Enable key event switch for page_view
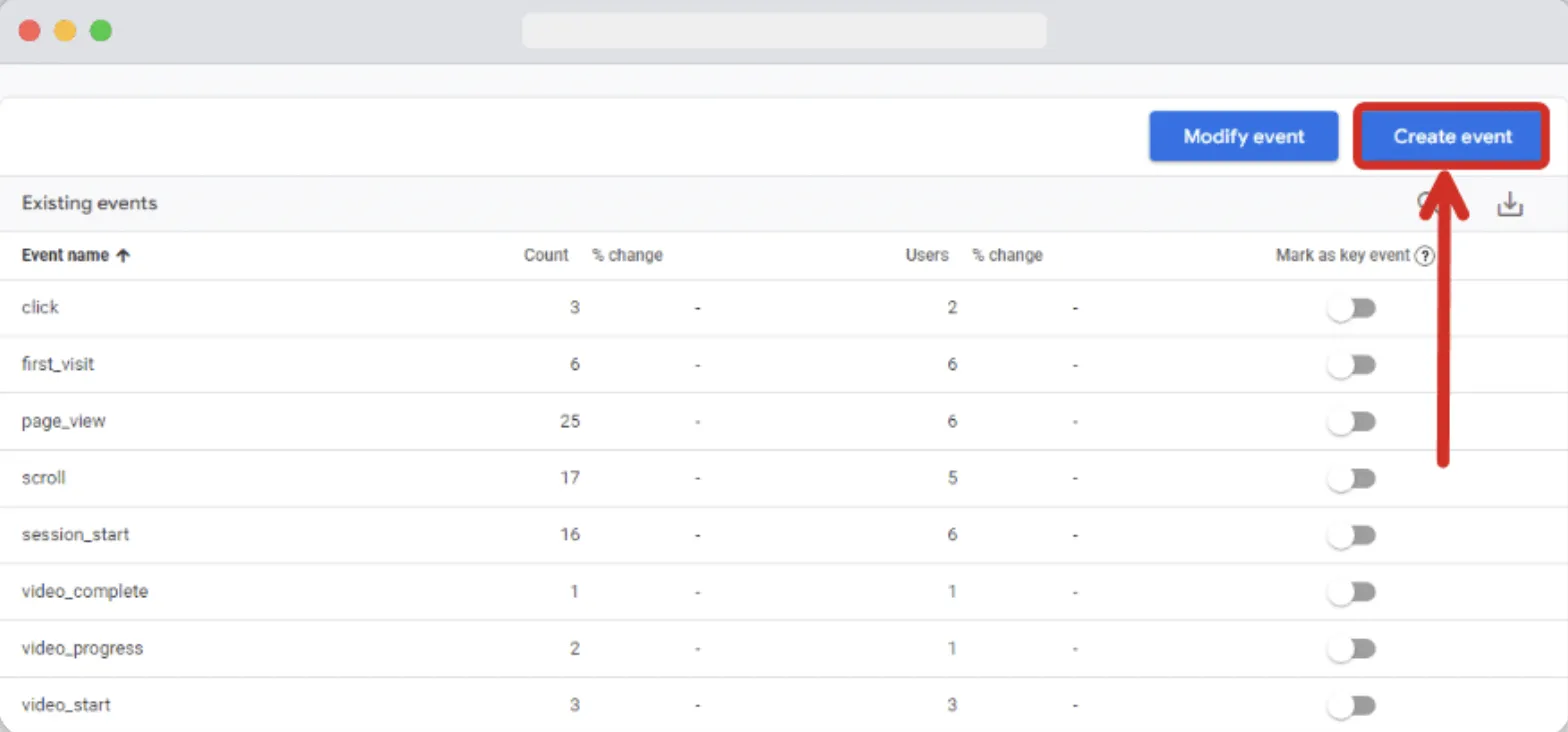This screenshot has height=732, width=1568. 1352,422
